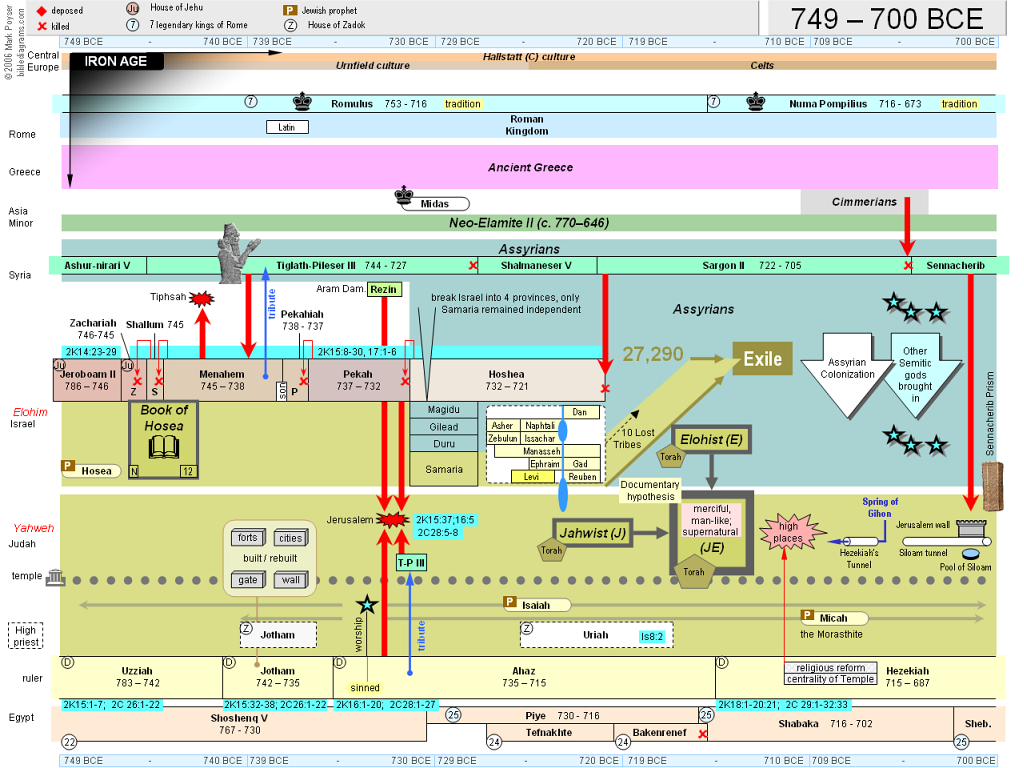Click the star above the worship line
Viewport: 1024px width, 768px height.
click(x=367, y=605)
